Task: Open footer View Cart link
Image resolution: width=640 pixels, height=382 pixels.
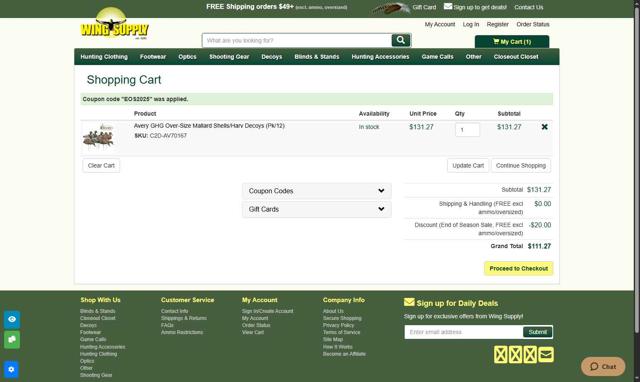Action: pyautogui.click(x=253, y=332)
